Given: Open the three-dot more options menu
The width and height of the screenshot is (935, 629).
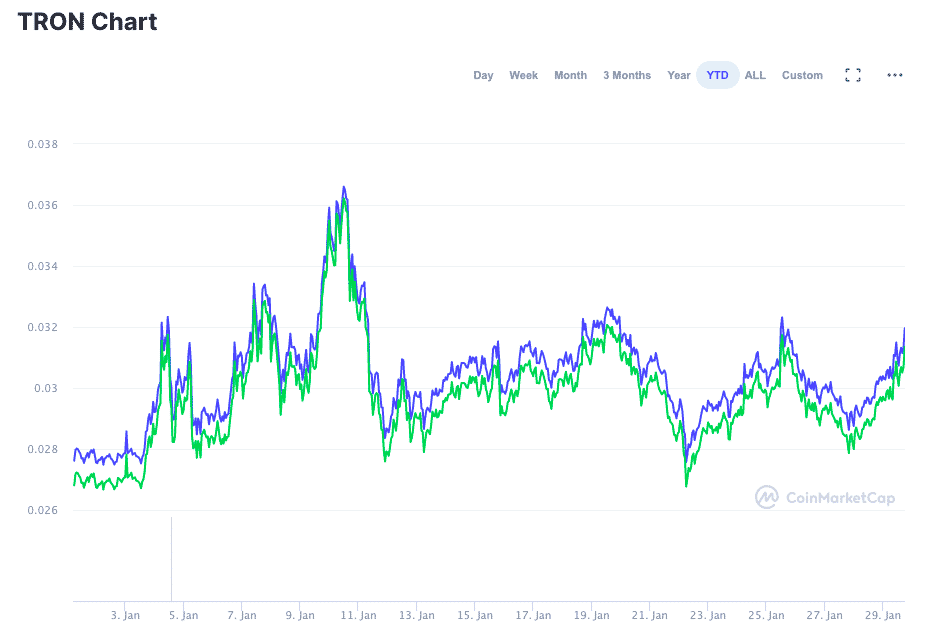Looking at the screenshot, I should (x=894, y=75).
